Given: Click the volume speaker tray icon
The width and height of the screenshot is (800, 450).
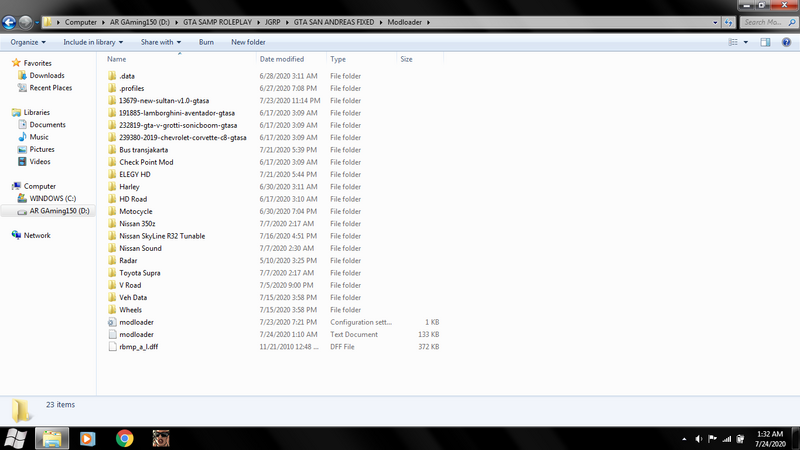Looking at the screenshot, I should pyautogui.click(x=698, y=439).
